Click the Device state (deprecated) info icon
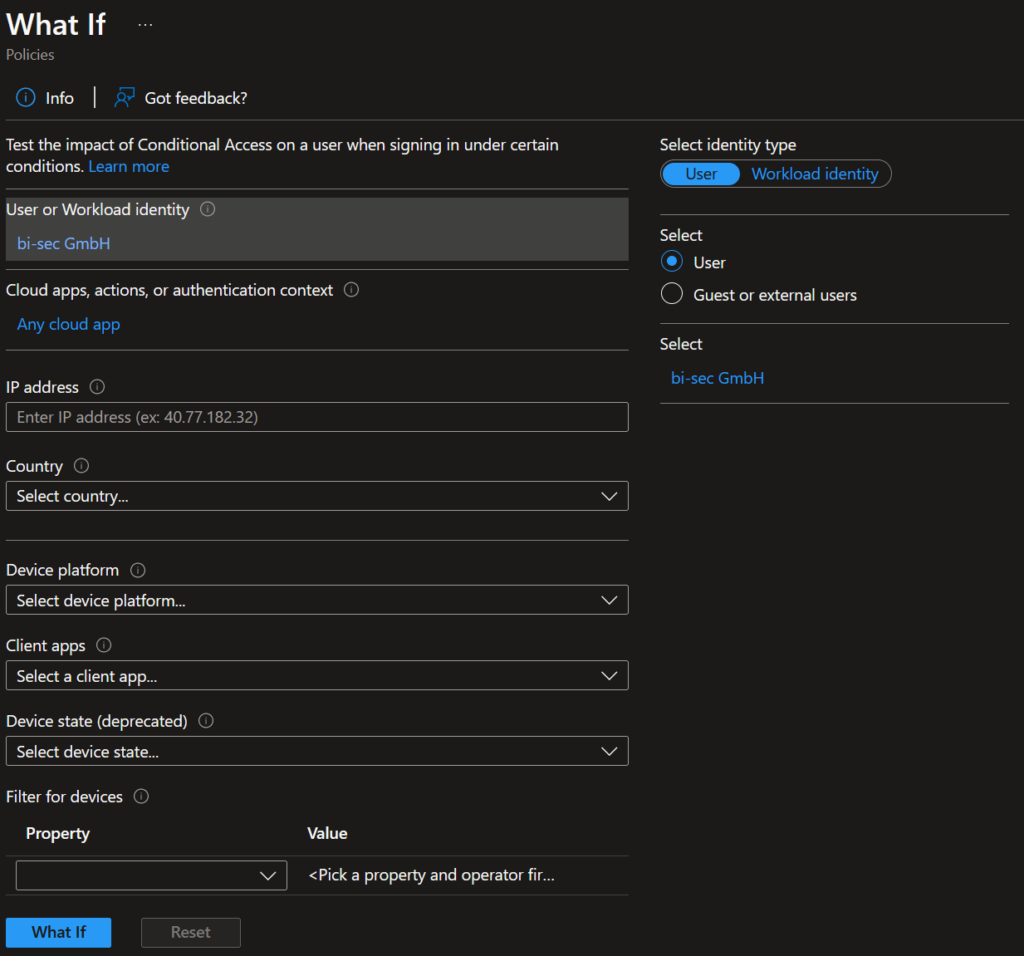This screenshot has width=1024, height=956. pos(206,721)
